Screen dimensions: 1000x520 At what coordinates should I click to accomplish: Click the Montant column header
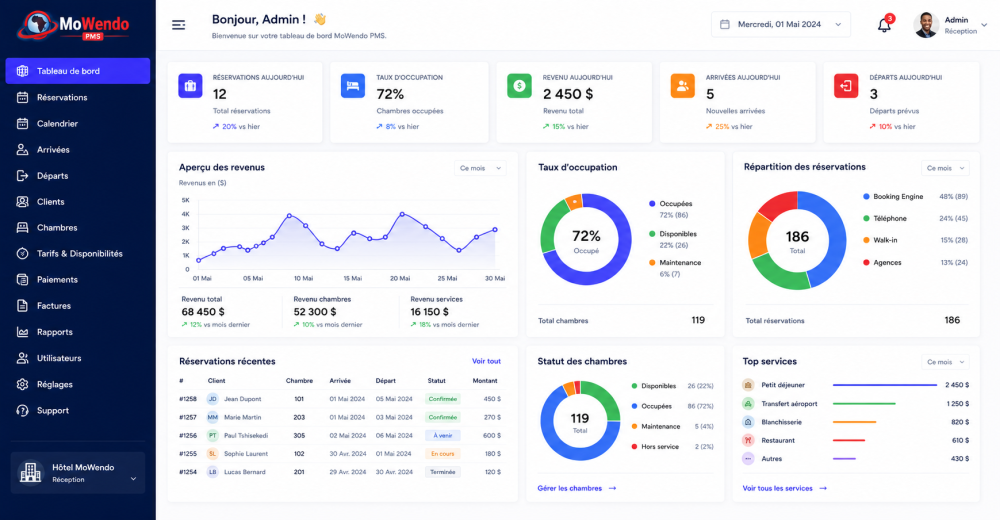coord(485,380)
